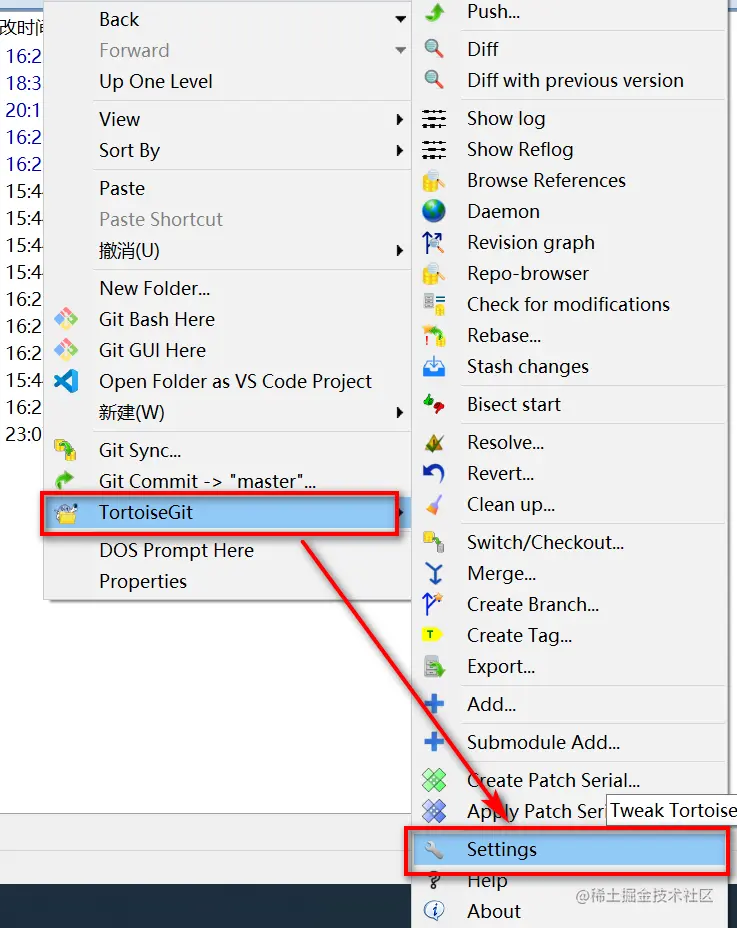Click the Merge icon

[434, 573]
